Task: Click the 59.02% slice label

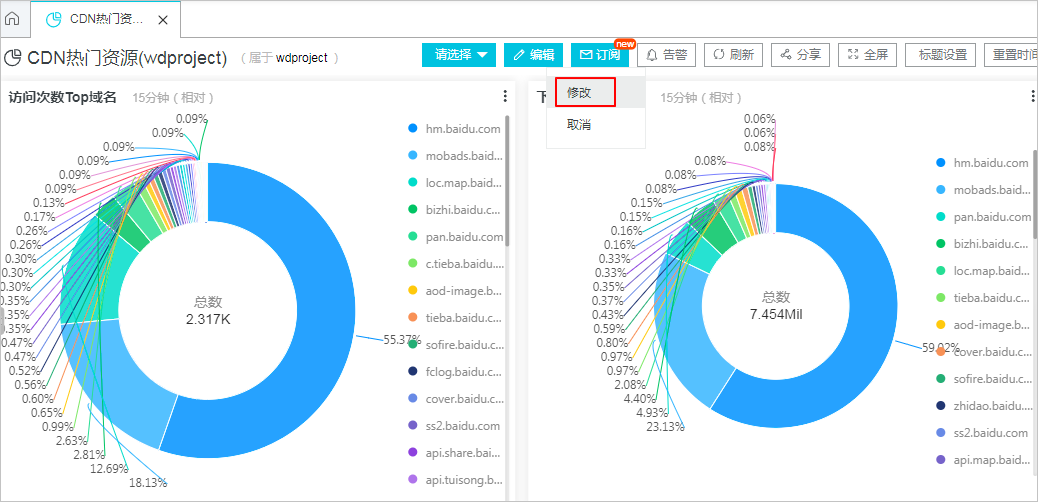Action: coord(941,346)
